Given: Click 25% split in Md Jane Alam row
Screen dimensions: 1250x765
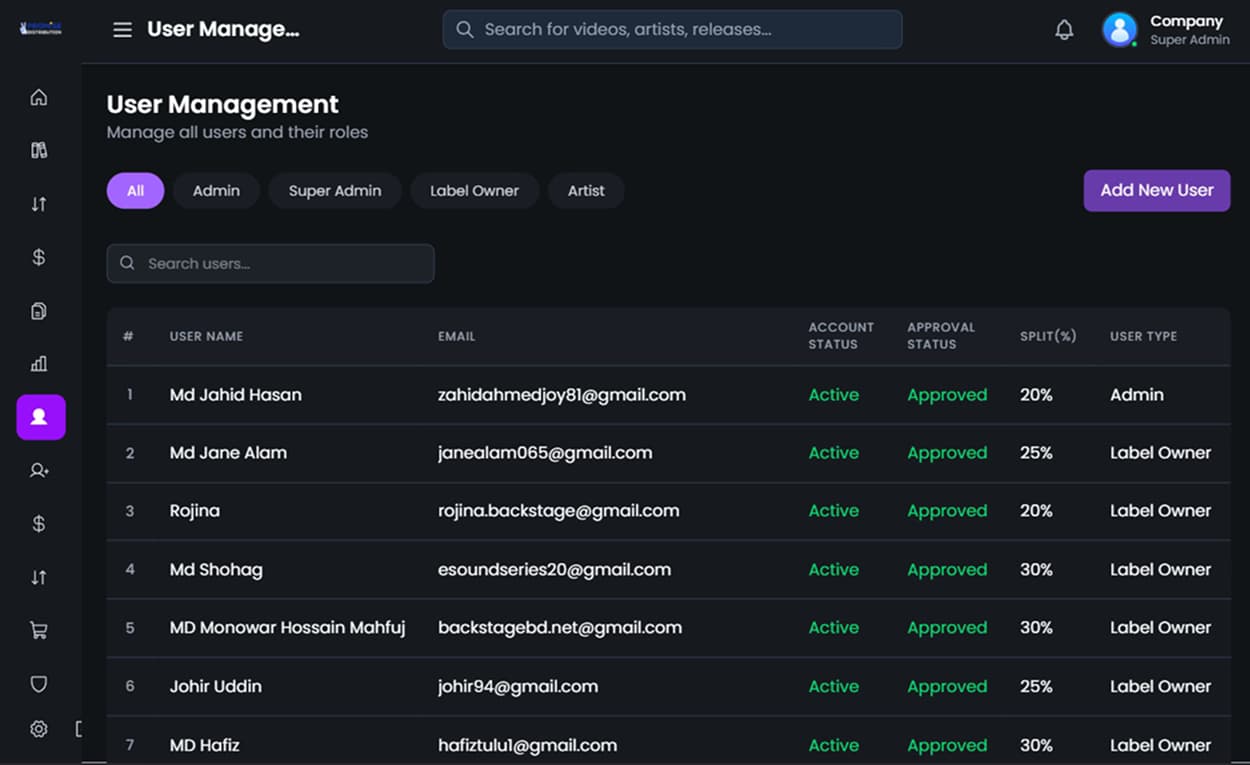Looking at the screenshot, I should [1036, 453].
